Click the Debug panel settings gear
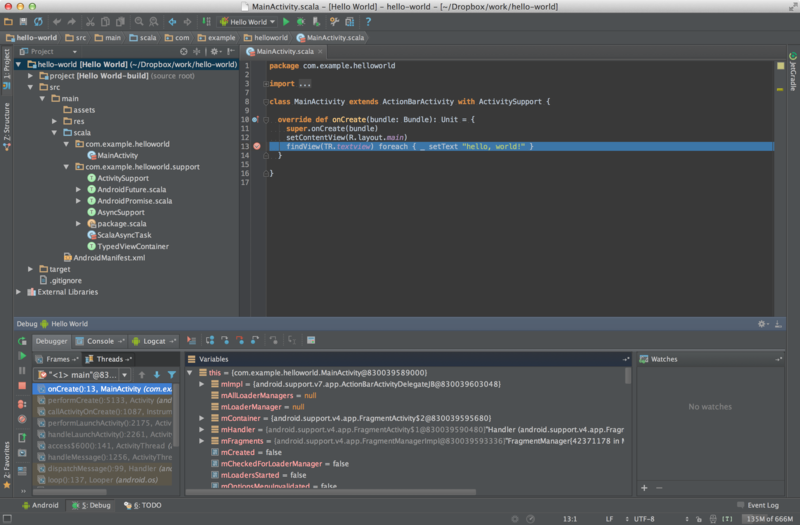This screenshot has width=800, height=525. pyautogui.click(x=763, y=324)
